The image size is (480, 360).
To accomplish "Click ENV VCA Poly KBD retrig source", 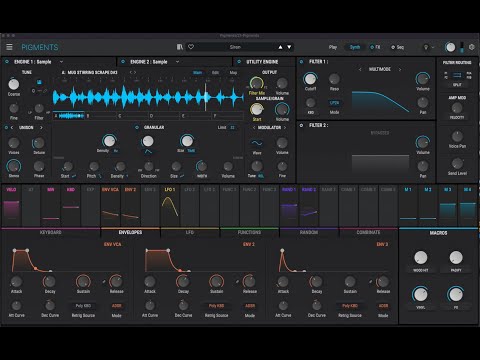I will click(83, 306).
